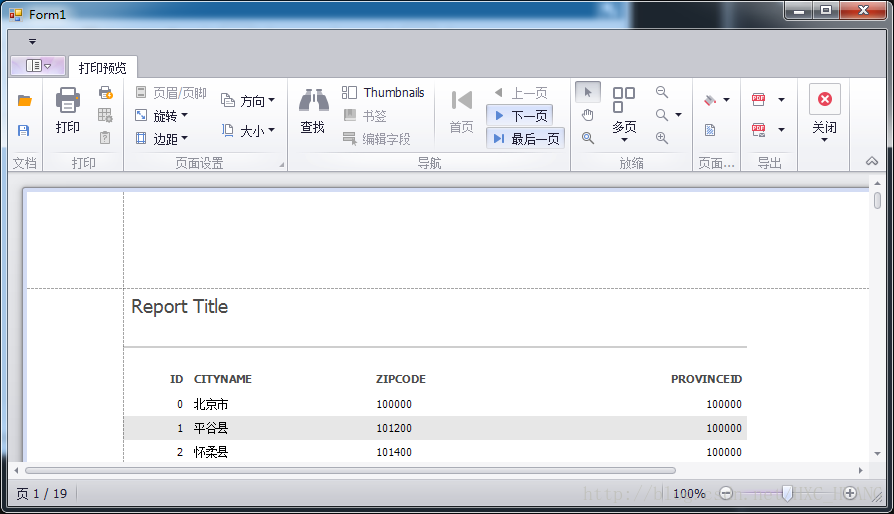894x514 pixels.
Task: Open 页眉/页脚 header and footer
Action: click(171, 92)
